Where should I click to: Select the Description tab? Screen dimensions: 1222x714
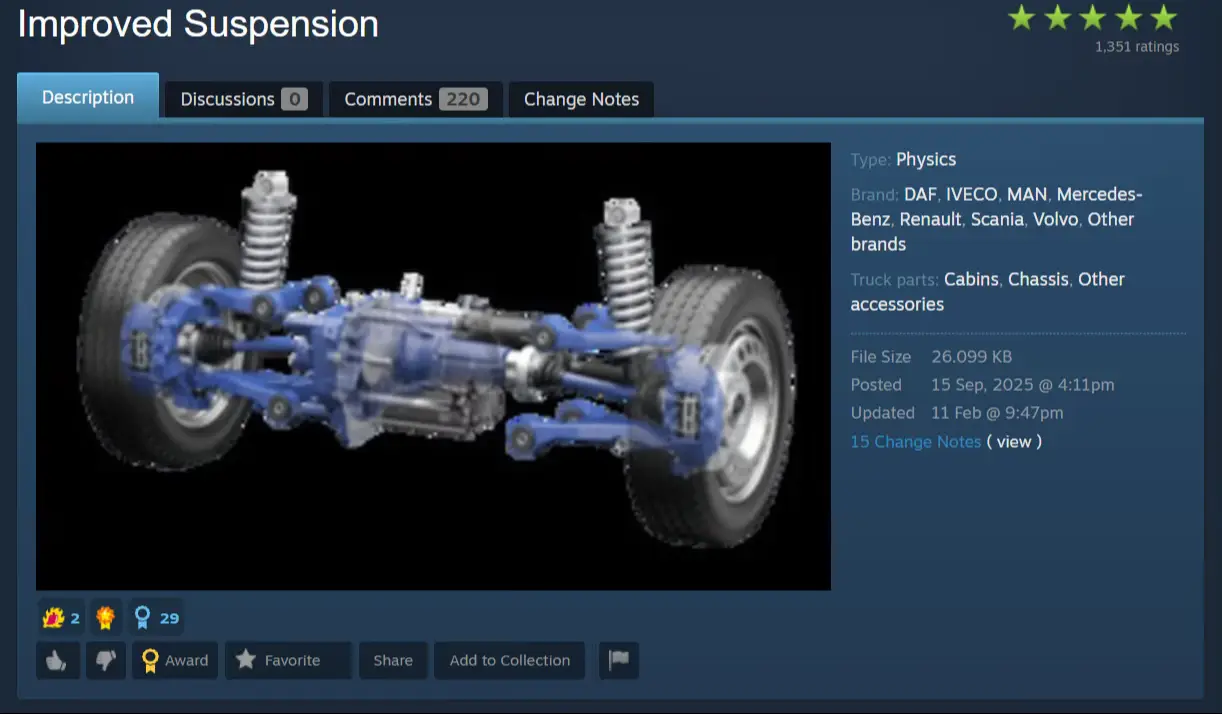88,97
